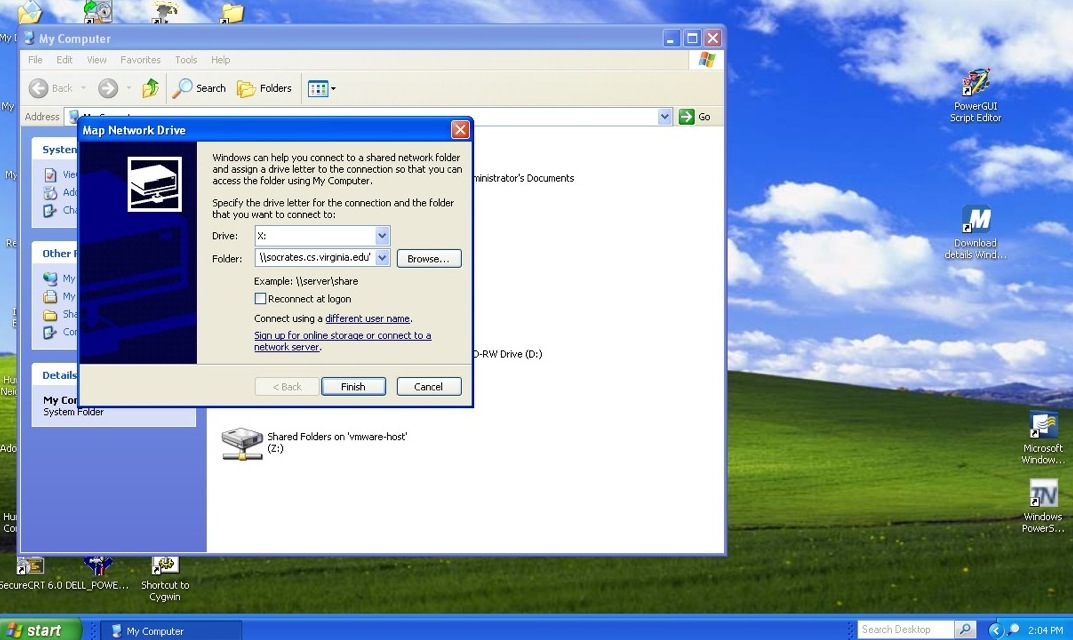
Task: Click the Up folder toolbar icon
Action: point(150,88)
